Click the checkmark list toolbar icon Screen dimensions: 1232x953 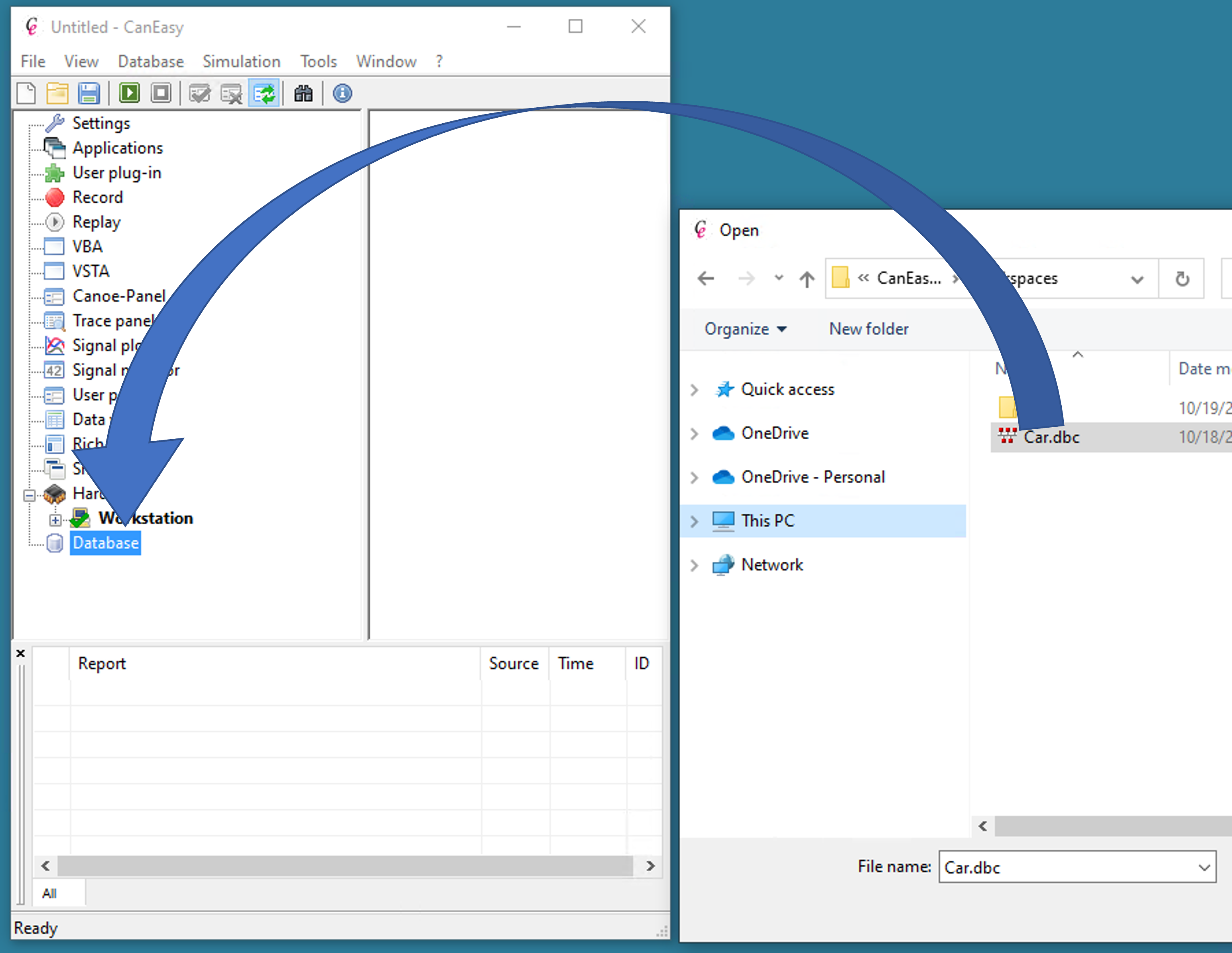[200, 93]
